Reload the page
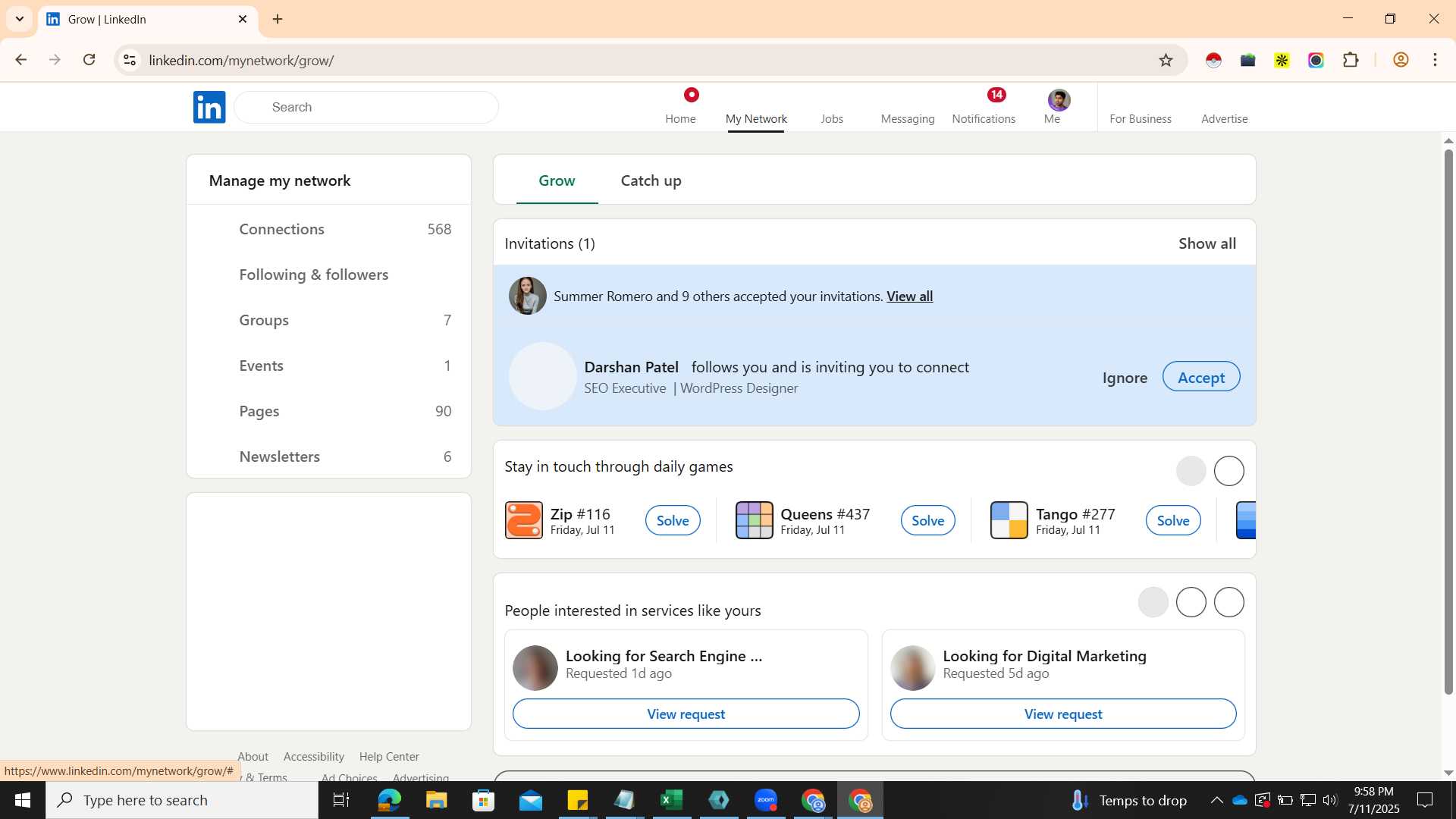1456x819 pixels. pyautogui.click(x=89, y=60)
